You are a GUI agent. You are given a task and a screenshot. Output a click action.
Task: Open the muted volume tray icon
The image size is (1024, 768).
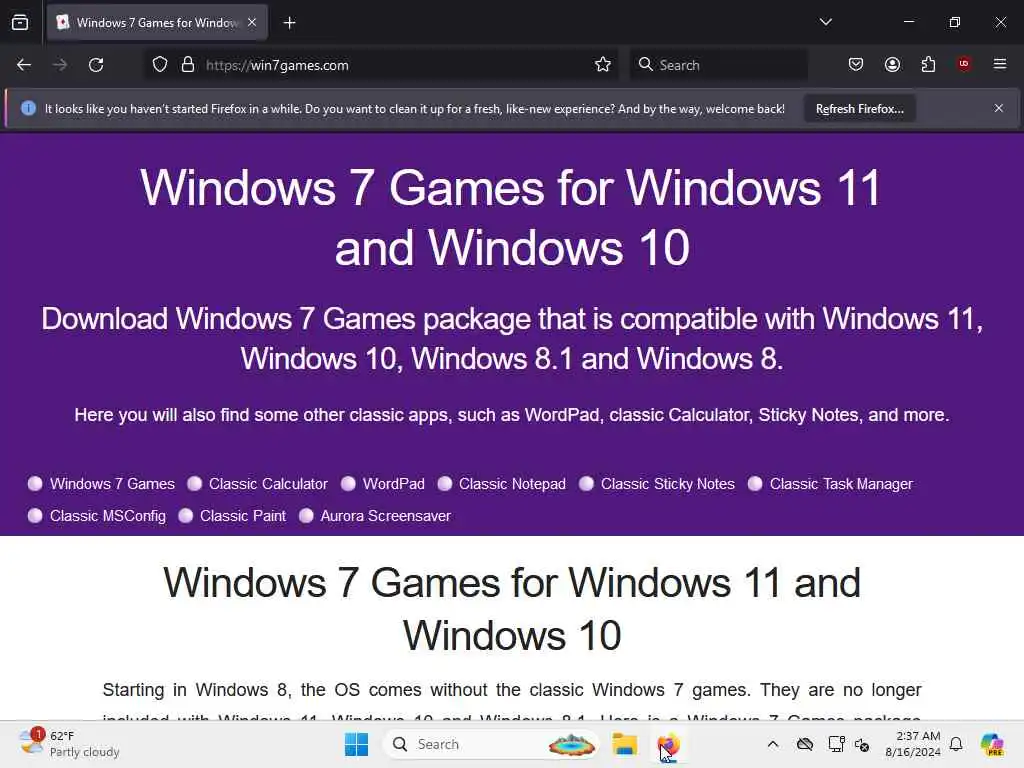pyautogui.click(x=862, y=744)
